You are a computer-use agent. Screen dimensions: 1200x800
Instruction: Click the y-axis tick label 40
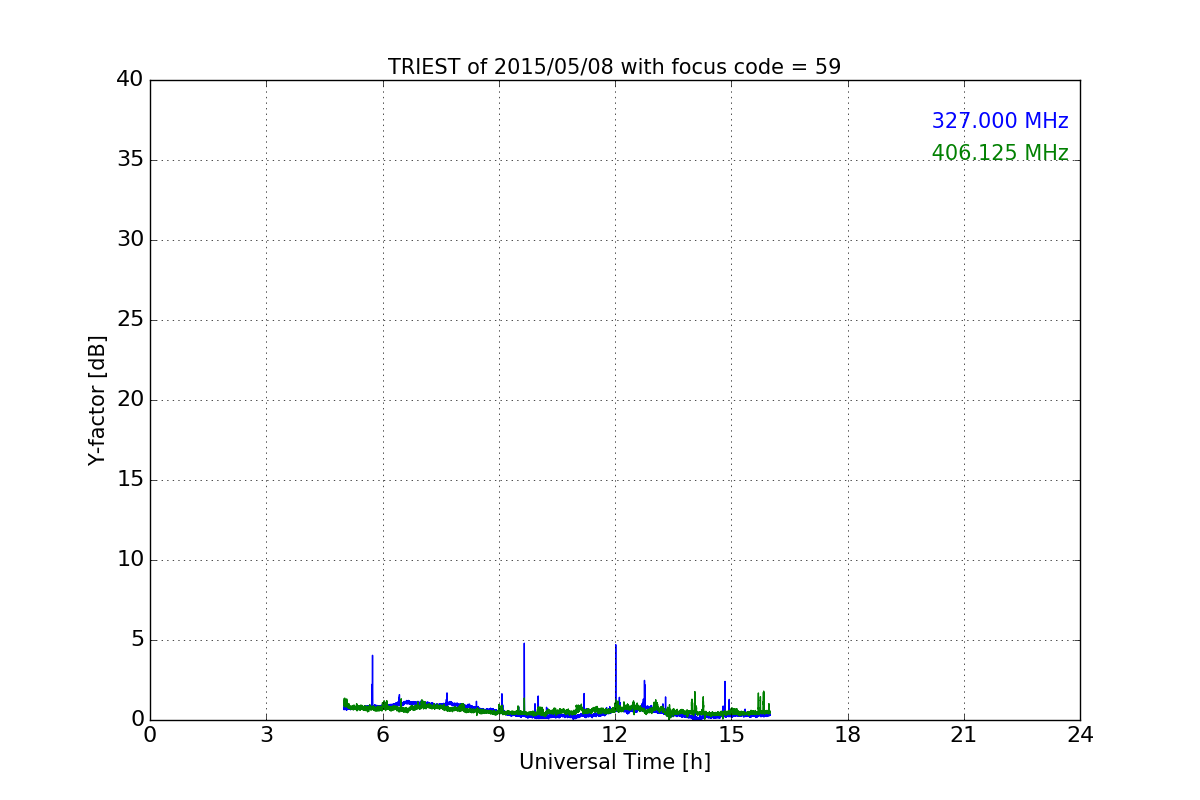[130, 80]
